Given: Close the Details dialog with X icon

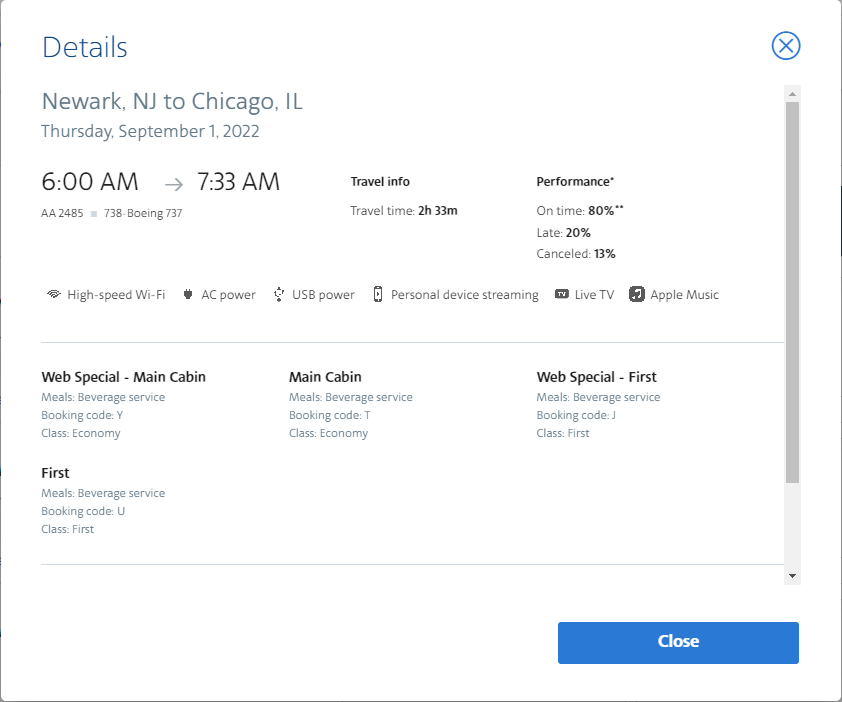Looking at the screenshot, I should tap(786, 46).
